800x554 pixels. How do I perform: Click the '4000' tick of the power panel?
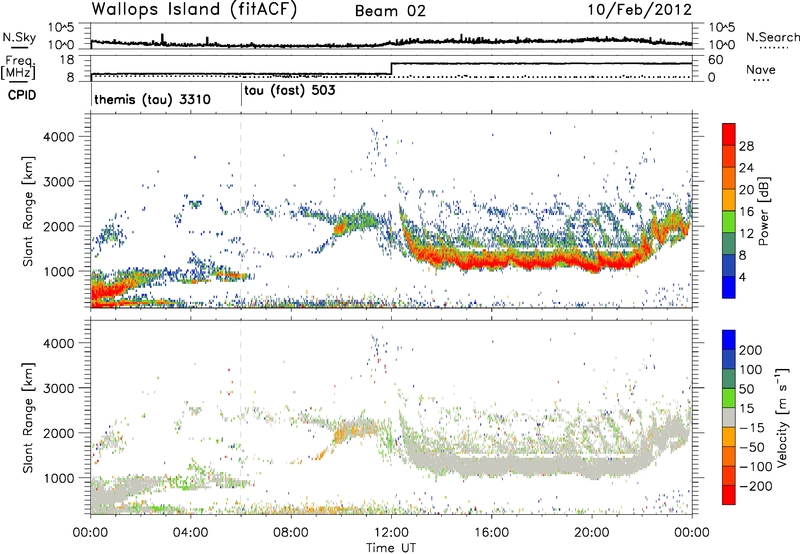pyautogui.click(x=58, y=137)
